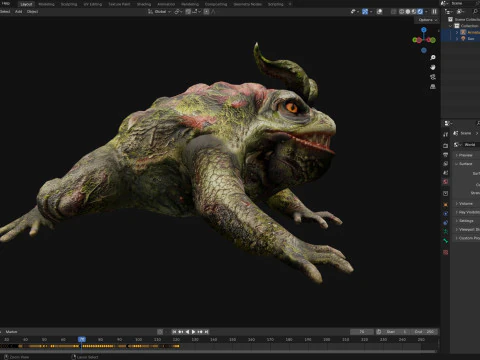The width and height of the screenshot is (480, 360).
Task: Expand the Sun item in outliner
Action: 457,39
